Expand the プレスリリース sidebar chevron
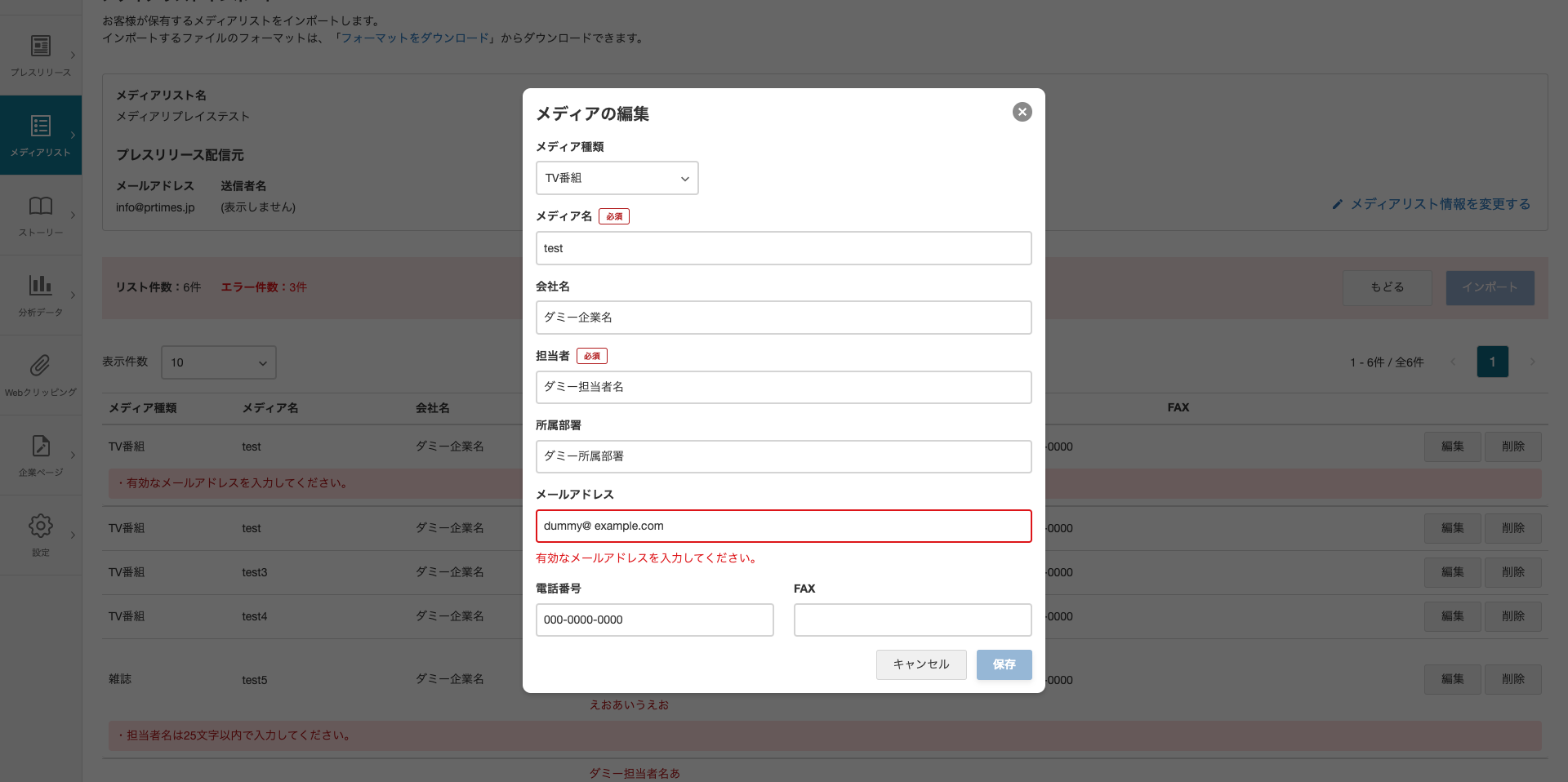 click(x=73, y=56)
